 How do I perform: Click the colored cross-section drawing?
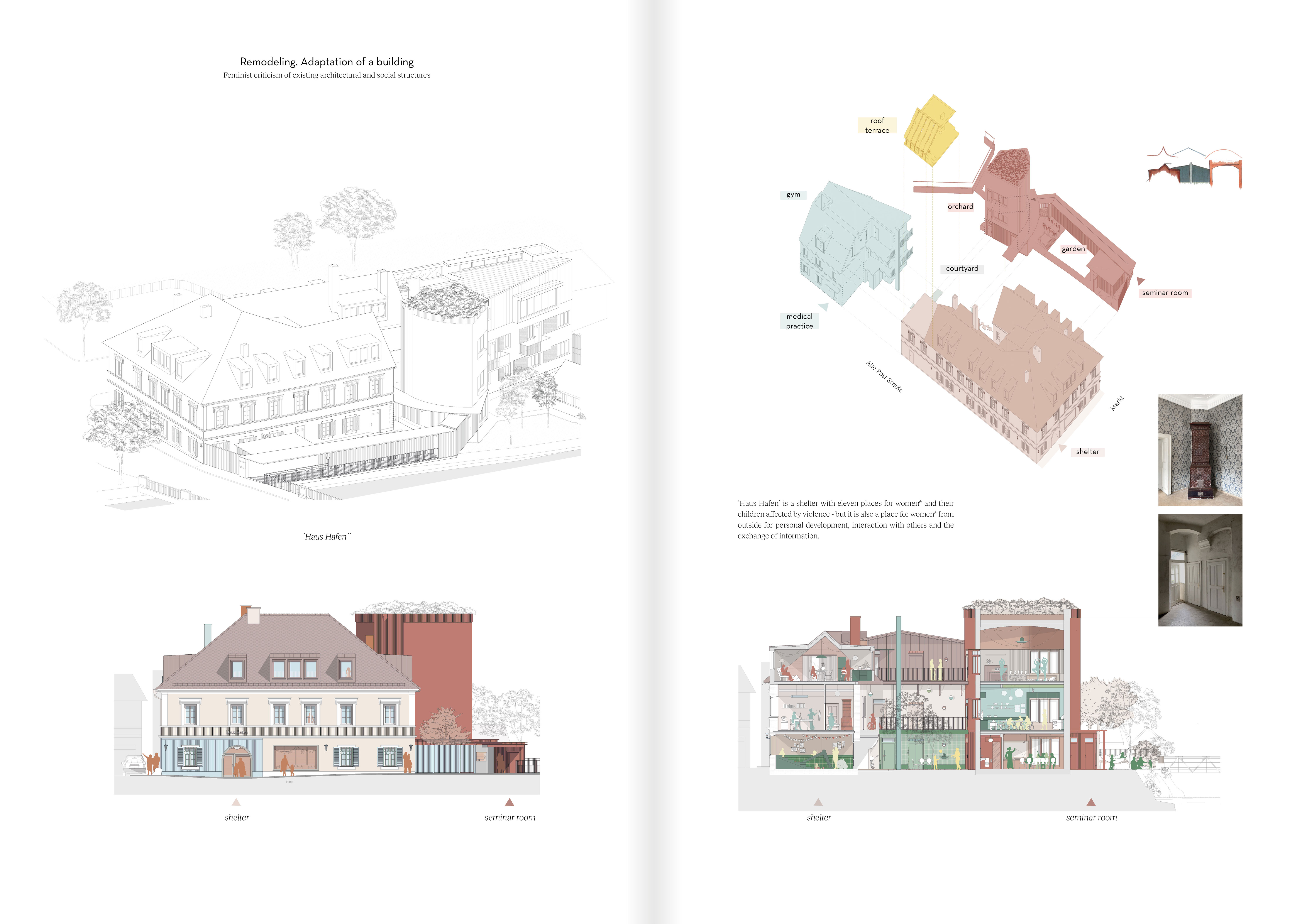(979, 704)
